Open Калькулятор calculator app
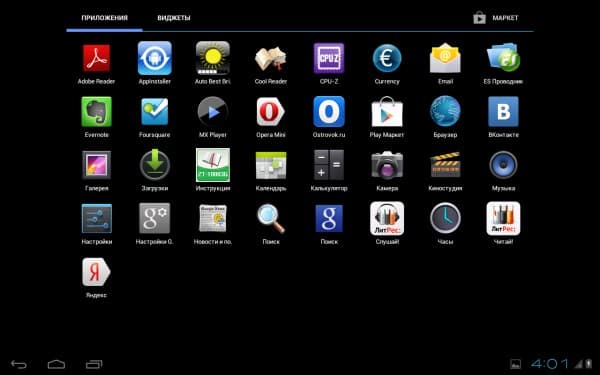 (329, 165)
